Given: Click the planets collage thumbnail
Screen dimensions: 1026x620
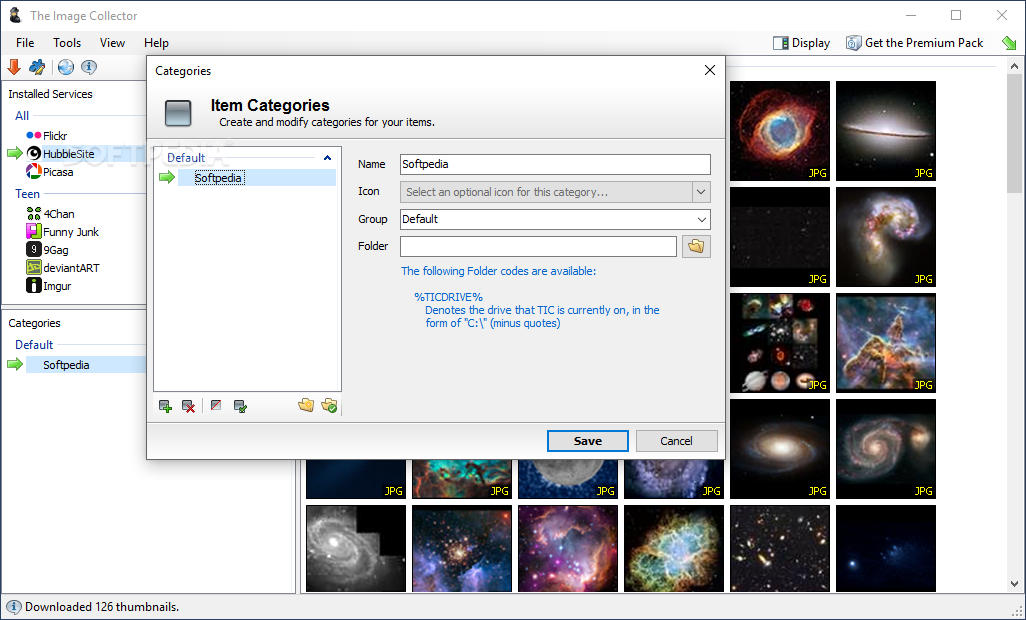Looking at the screenshot, I should 780,343.
